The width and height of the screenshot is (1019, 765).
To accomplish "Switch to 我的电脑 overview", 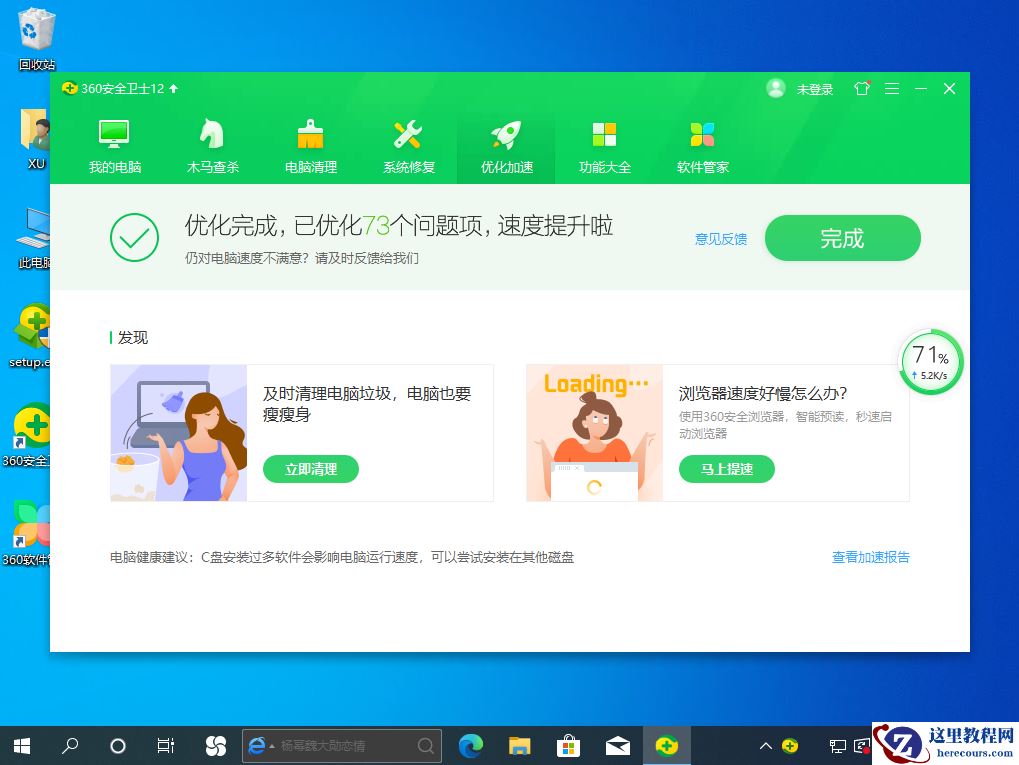I will click(113, 143).
